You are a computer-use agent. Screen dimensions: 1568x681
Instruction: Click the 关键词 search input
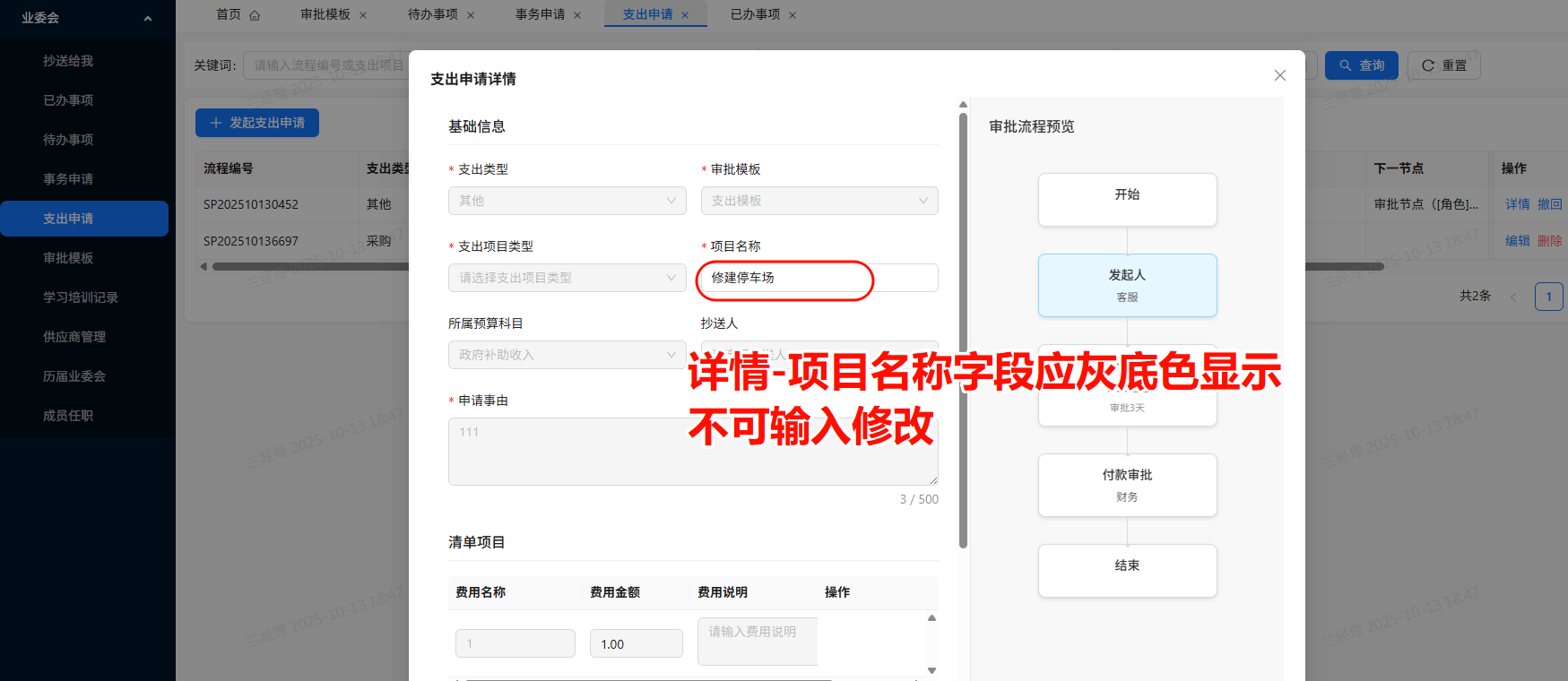[328, 65]
